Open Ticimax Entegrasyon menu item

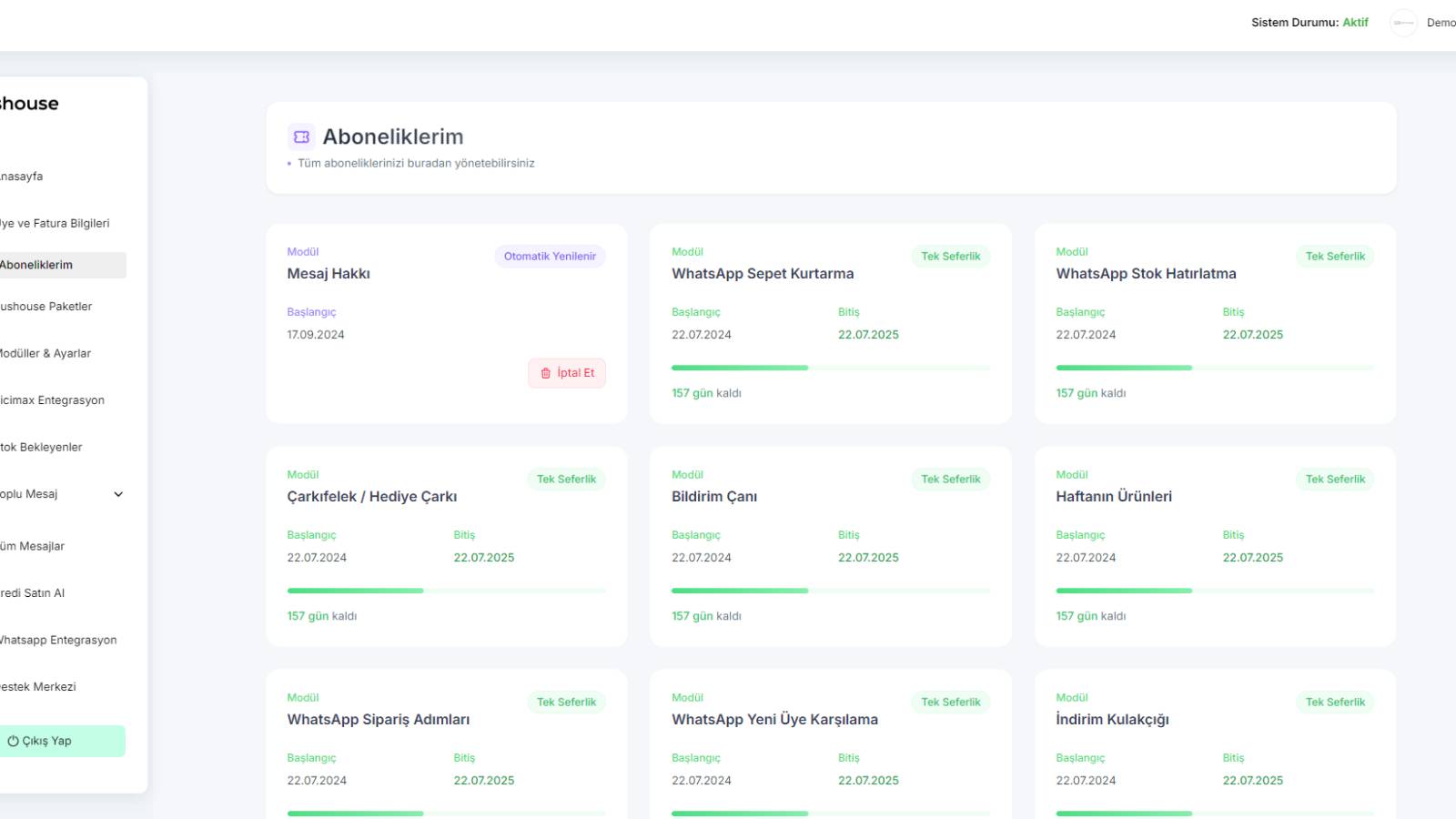52,400
